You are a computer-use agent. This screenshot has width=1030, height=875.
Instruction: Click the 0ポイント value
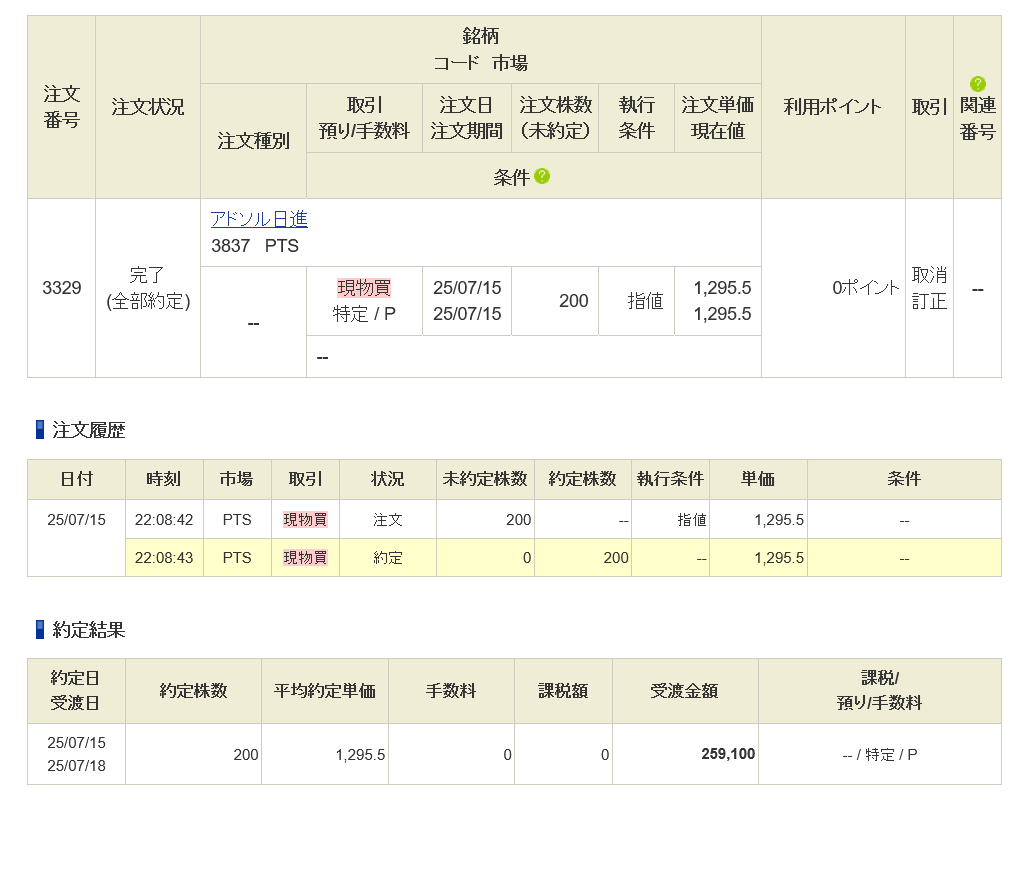(865, 288)
